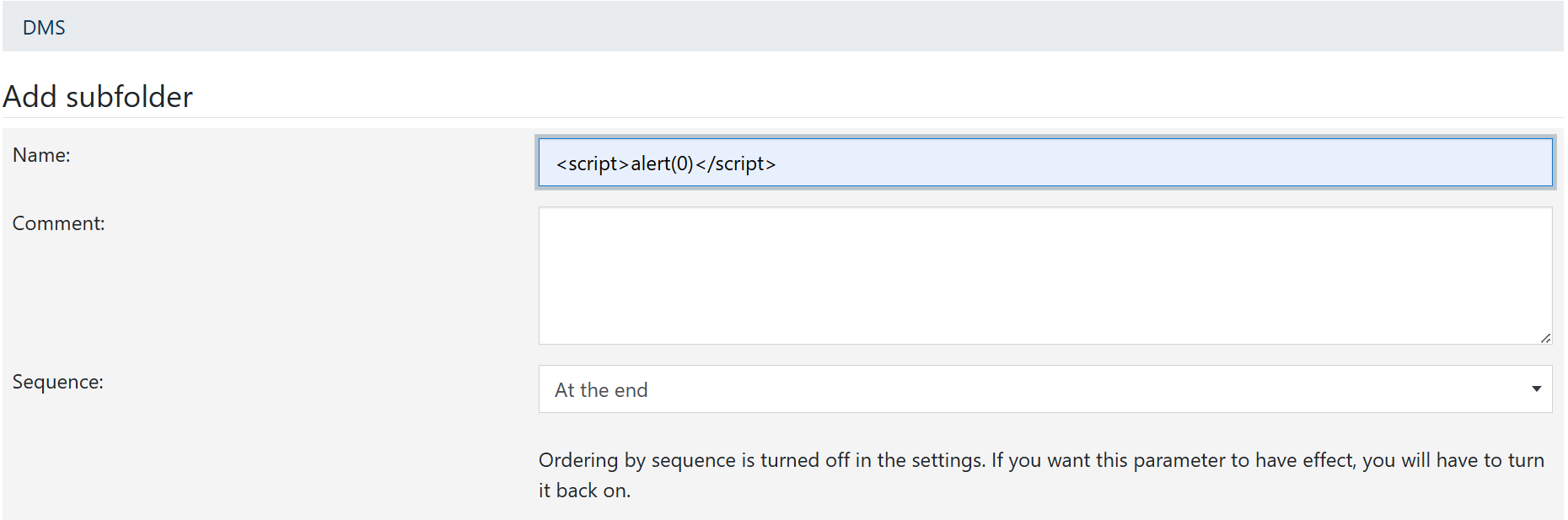Click the gray breadcrumb bar beside DMS

point(809,28)
